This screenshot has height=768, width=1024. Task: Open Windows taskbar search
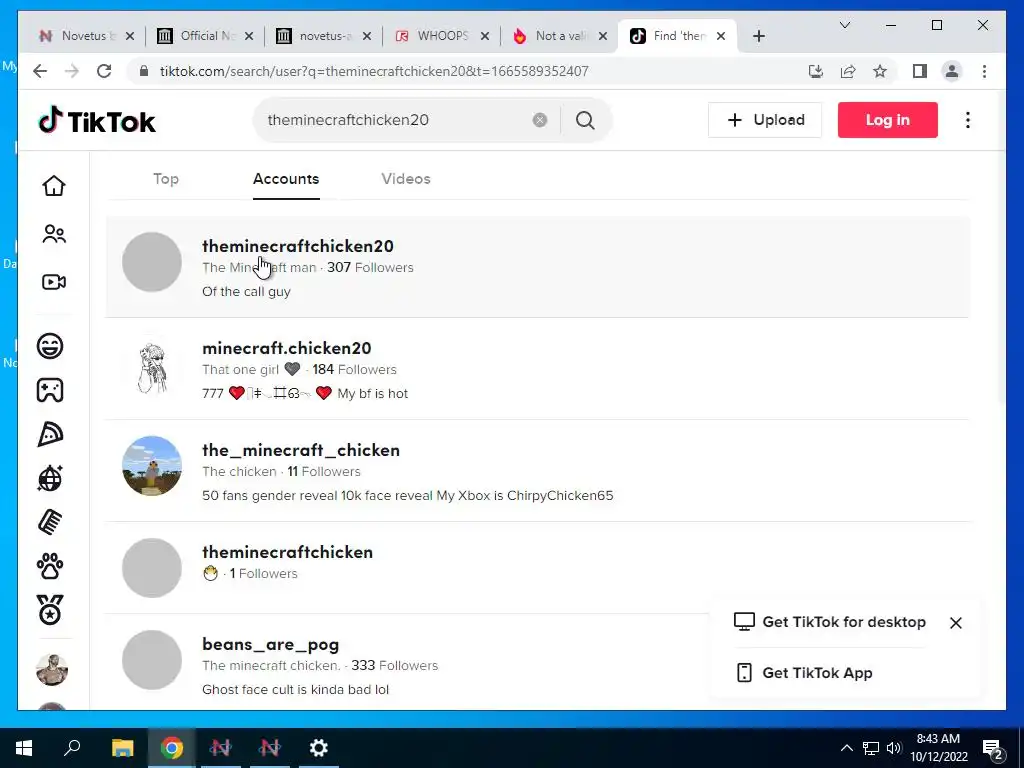point(72,748)
